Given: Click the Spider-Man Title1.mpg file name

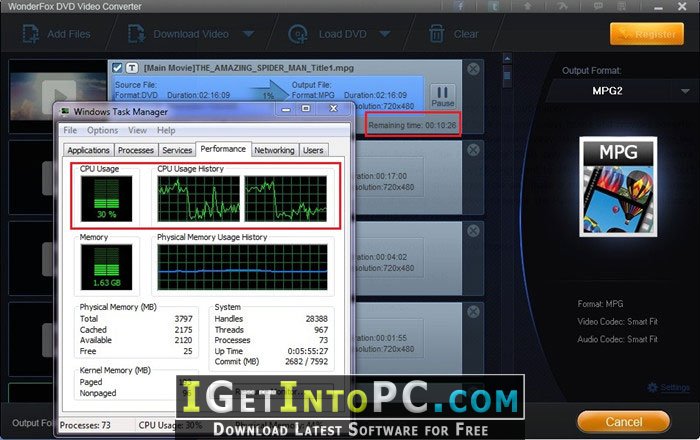Looking at the screenshot, I should pyautogui.click(x=249, y=68).
